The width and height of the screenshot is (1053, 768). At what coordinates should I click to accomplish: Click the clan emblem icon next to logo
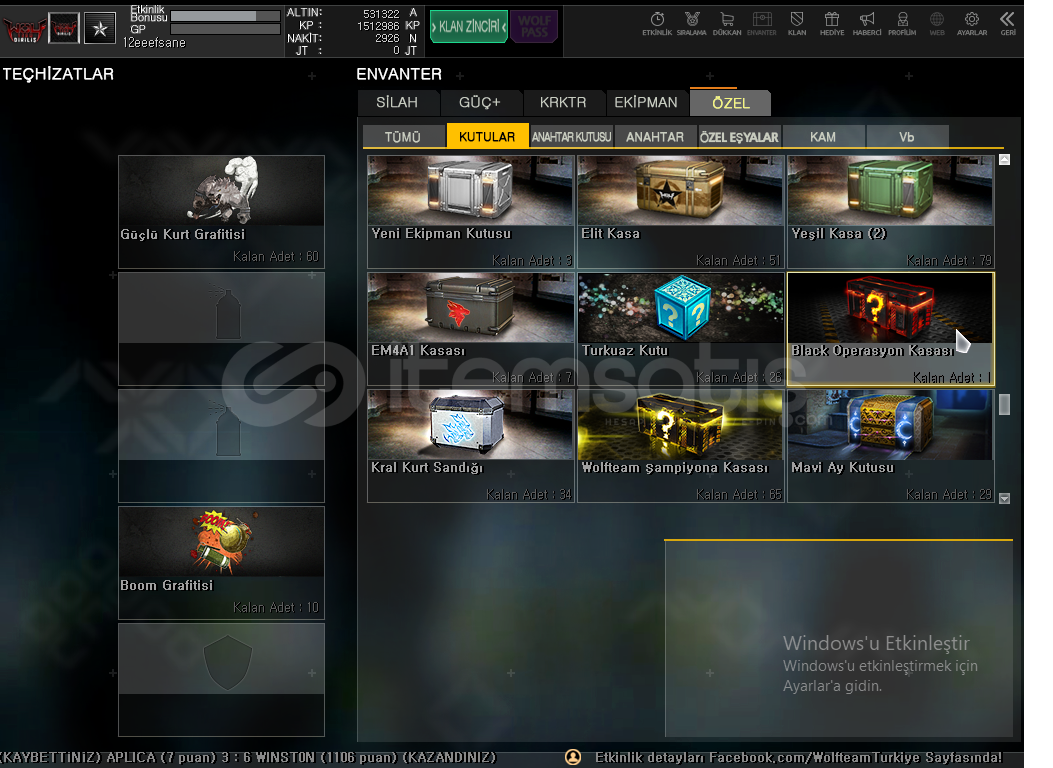(x=64, y=28)
